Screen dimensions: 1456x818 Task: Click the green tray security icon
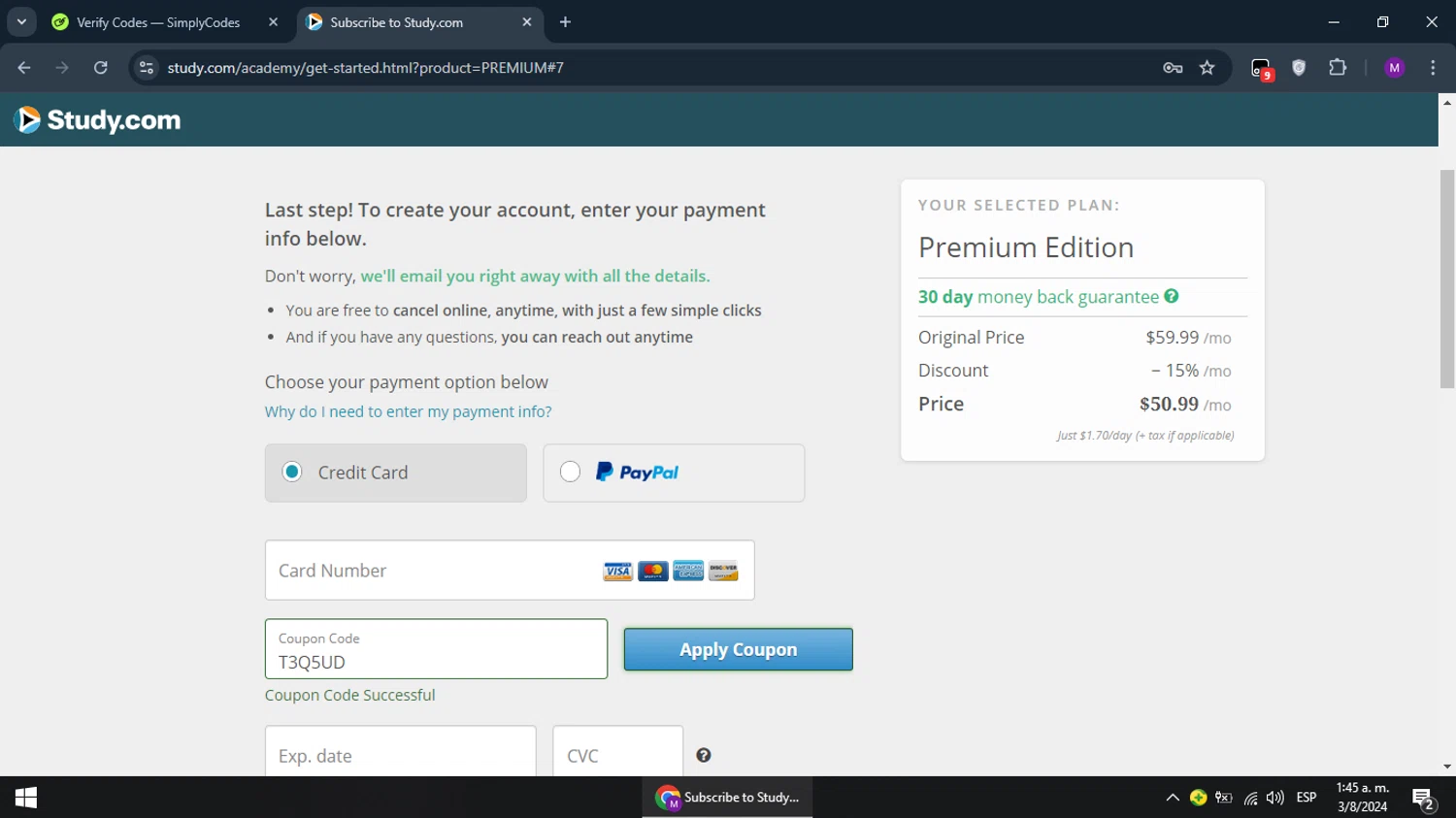1199,798
